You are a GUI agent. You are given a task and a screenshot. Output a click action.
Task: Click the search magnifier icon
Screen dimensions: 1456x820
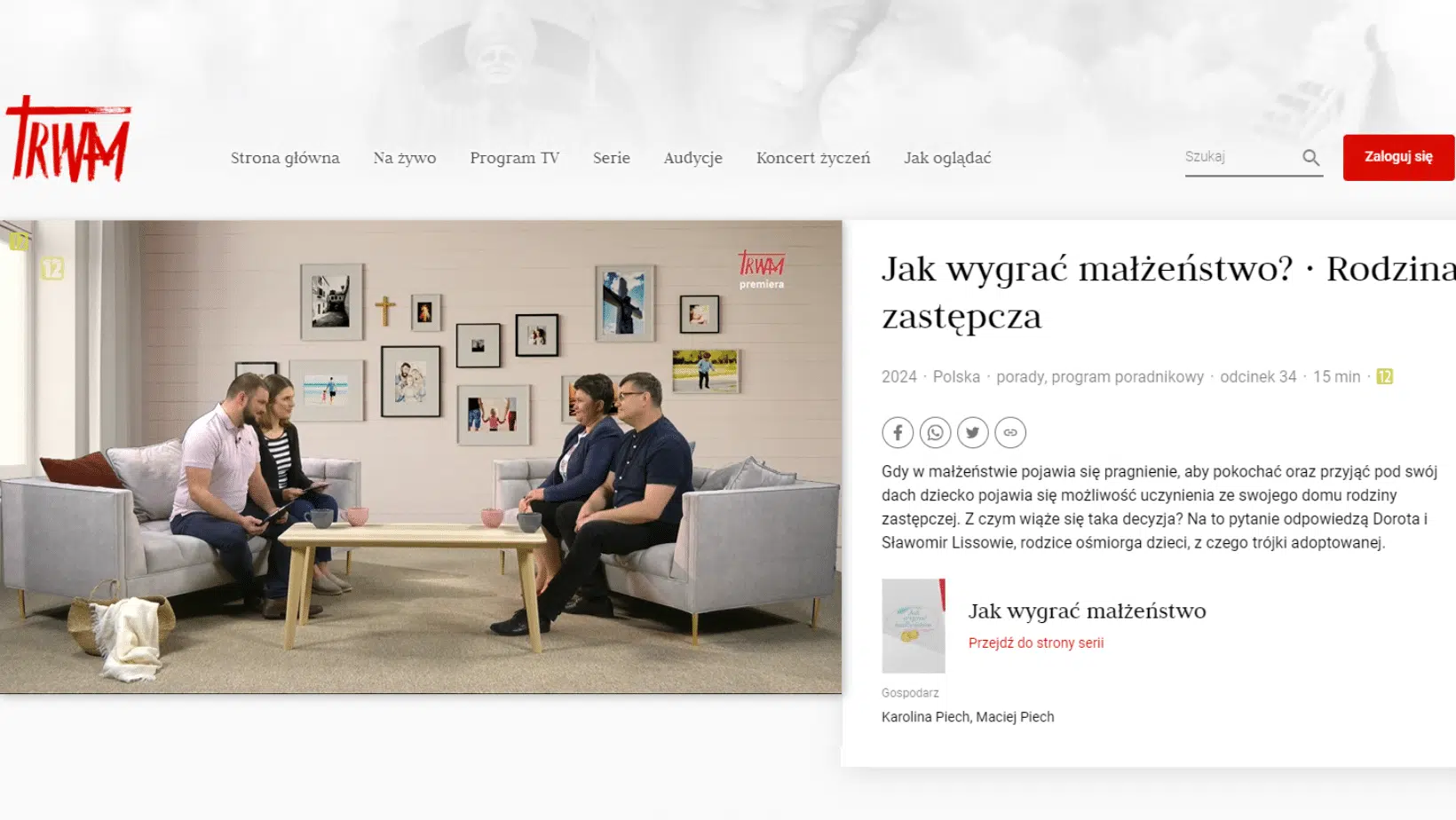[1310, 158]
